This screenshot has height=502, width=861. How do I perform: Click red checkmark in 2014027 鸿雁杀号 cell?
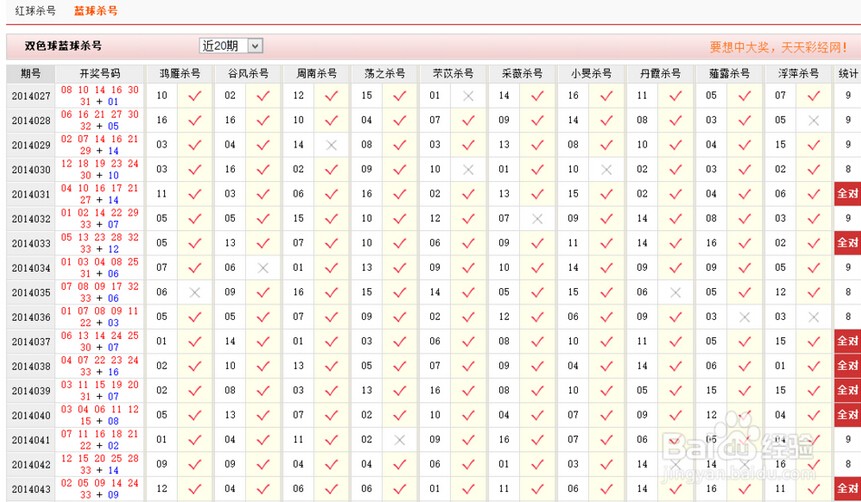point(195,96)
